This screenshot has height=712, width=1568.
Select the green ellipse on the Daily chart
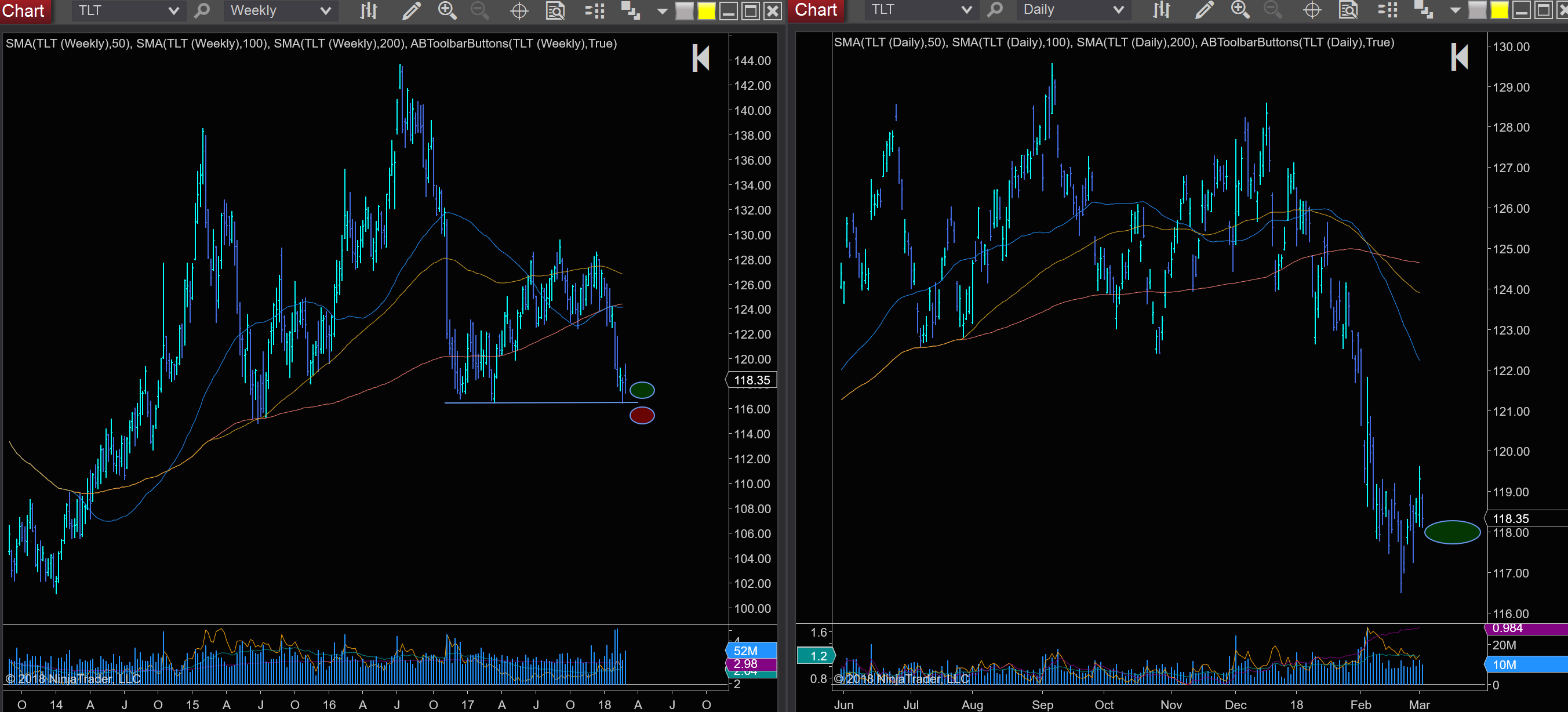pos(1451,532)
